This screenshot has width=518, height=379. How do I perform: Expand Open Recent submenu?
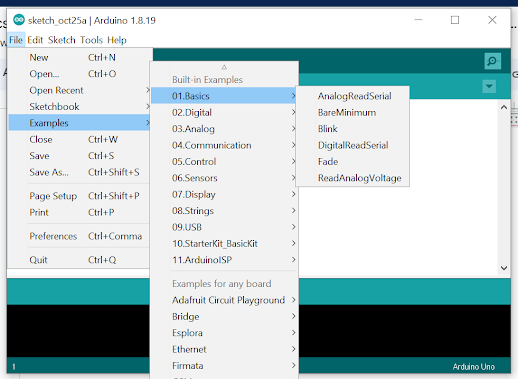tap(79, 90)
